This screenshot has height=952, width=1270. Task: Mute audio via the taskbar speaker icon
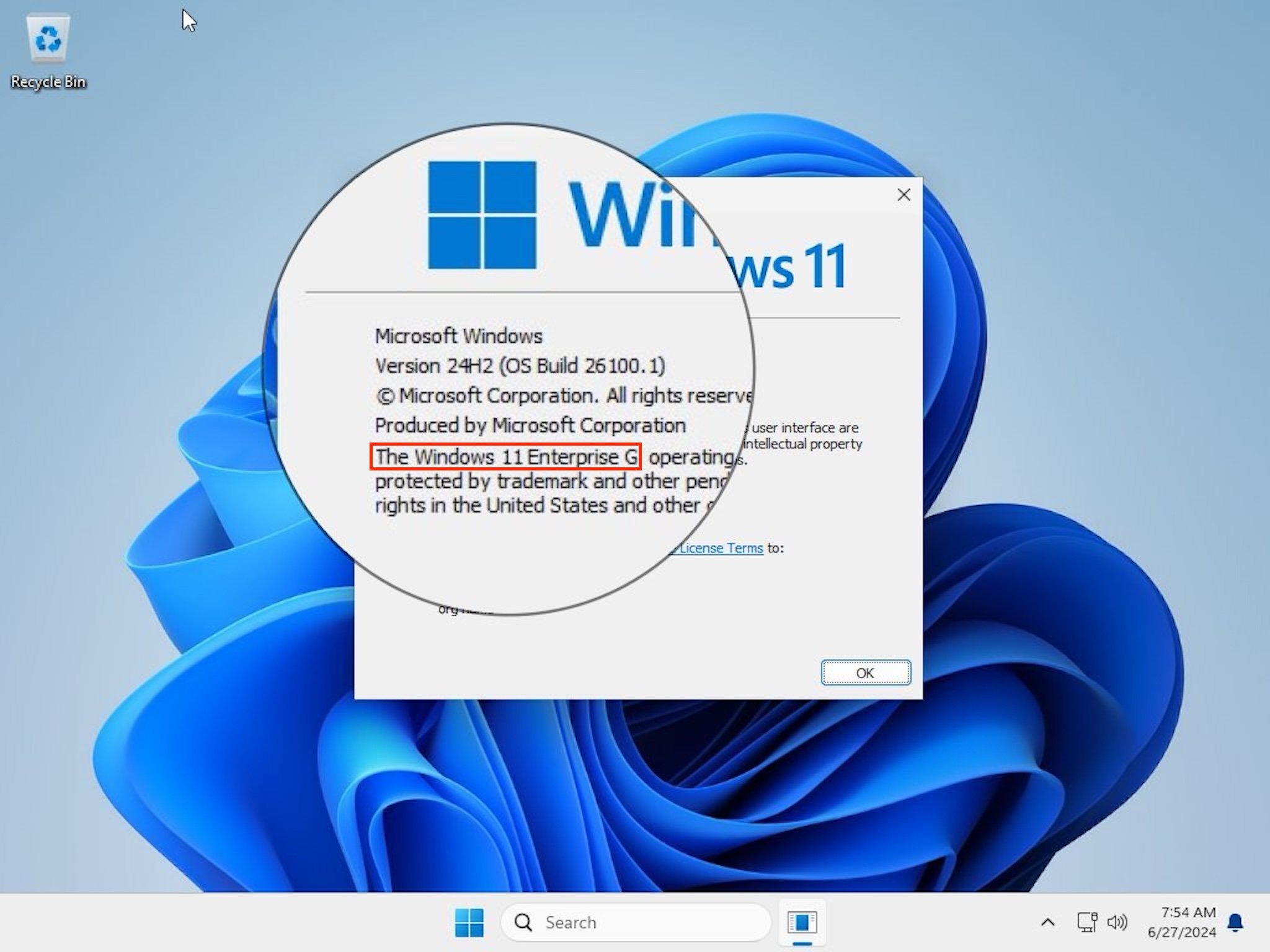pyautogui.click(x=1117, y=922)
